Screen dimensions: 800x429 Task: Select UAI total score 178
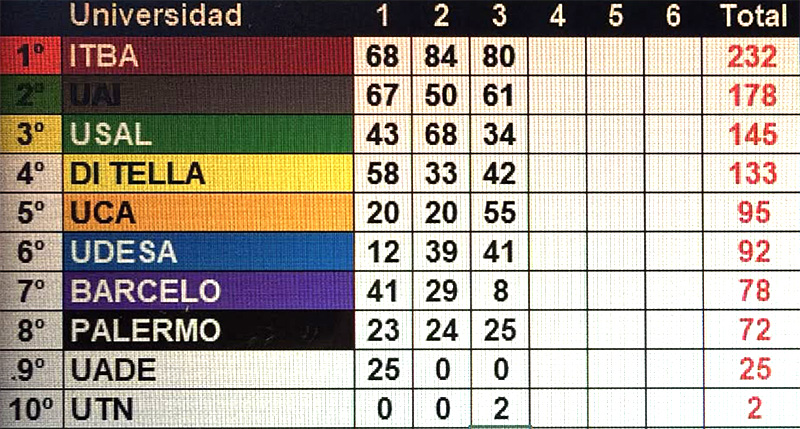(x=752, y=95)
